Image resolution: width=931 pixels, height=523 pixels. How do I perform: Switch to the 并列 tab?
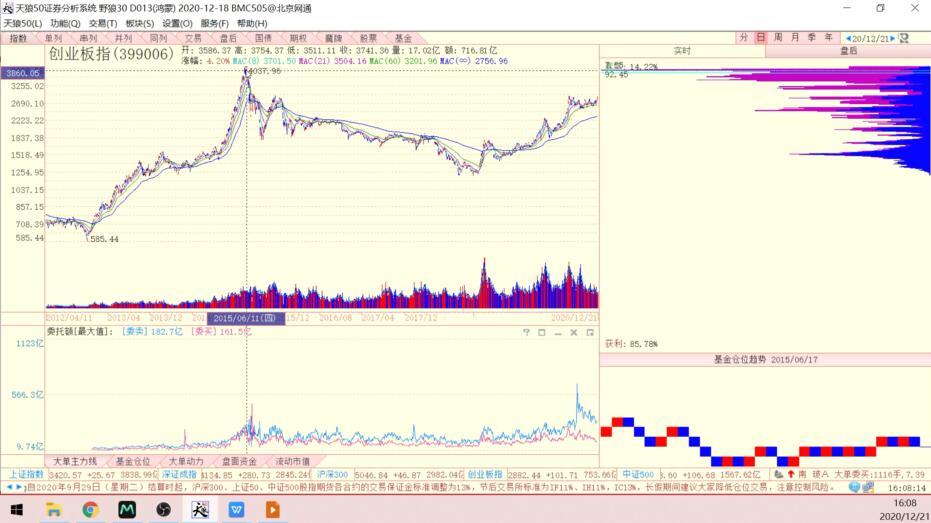[x=123, y=38]
